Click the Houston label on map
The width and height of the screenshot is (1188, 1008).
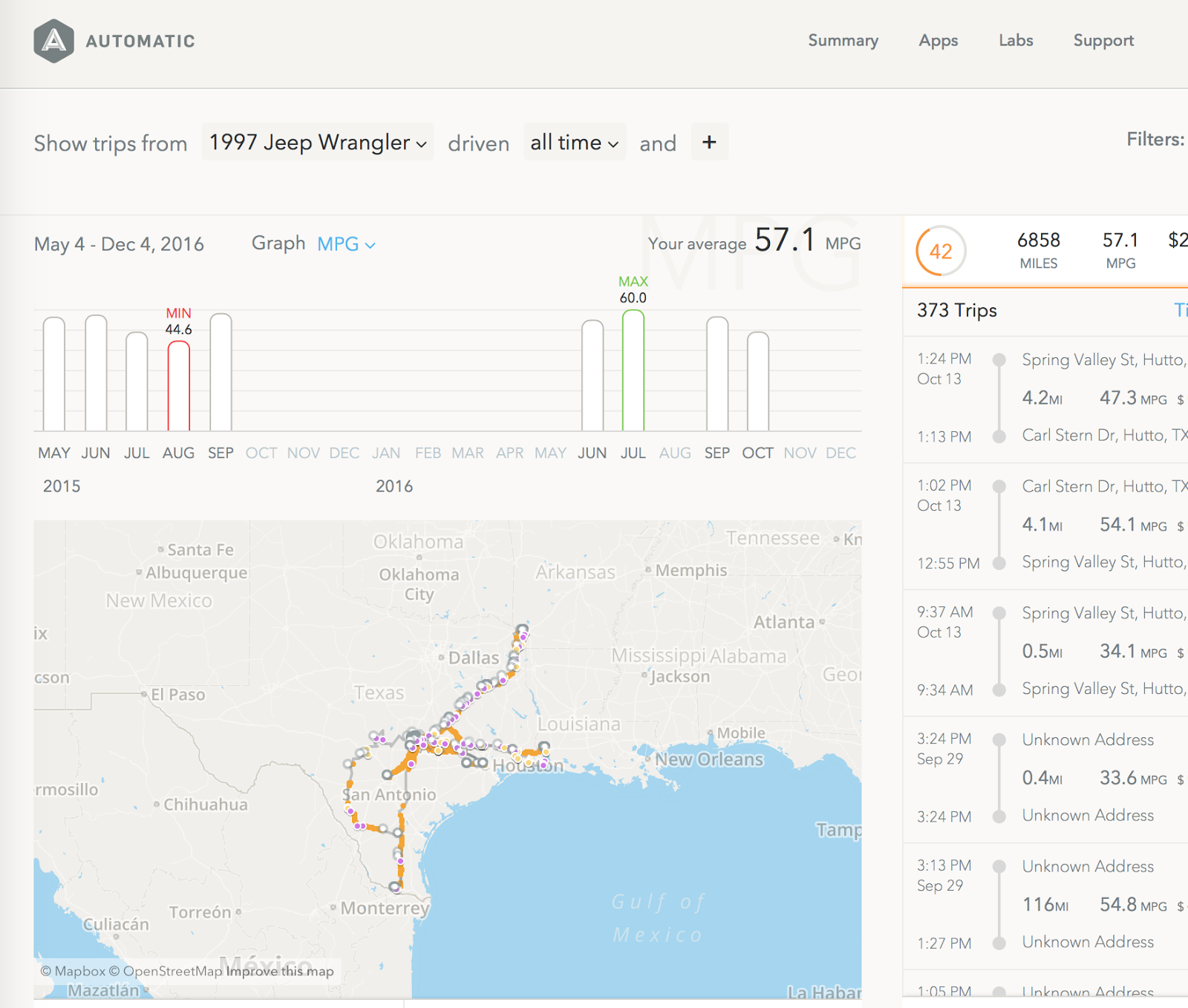pyautogui.click(x=528, y=765)
